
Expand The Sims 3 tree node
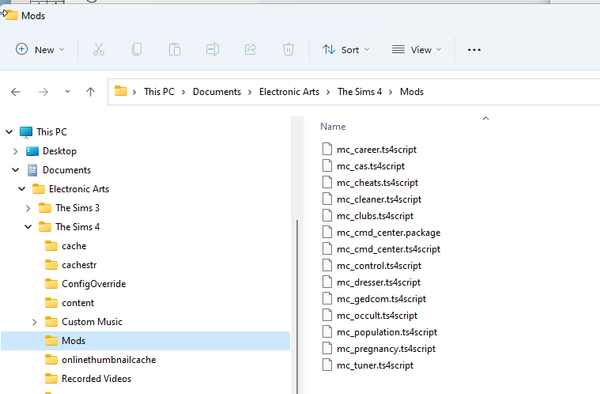tap(28, 208)
